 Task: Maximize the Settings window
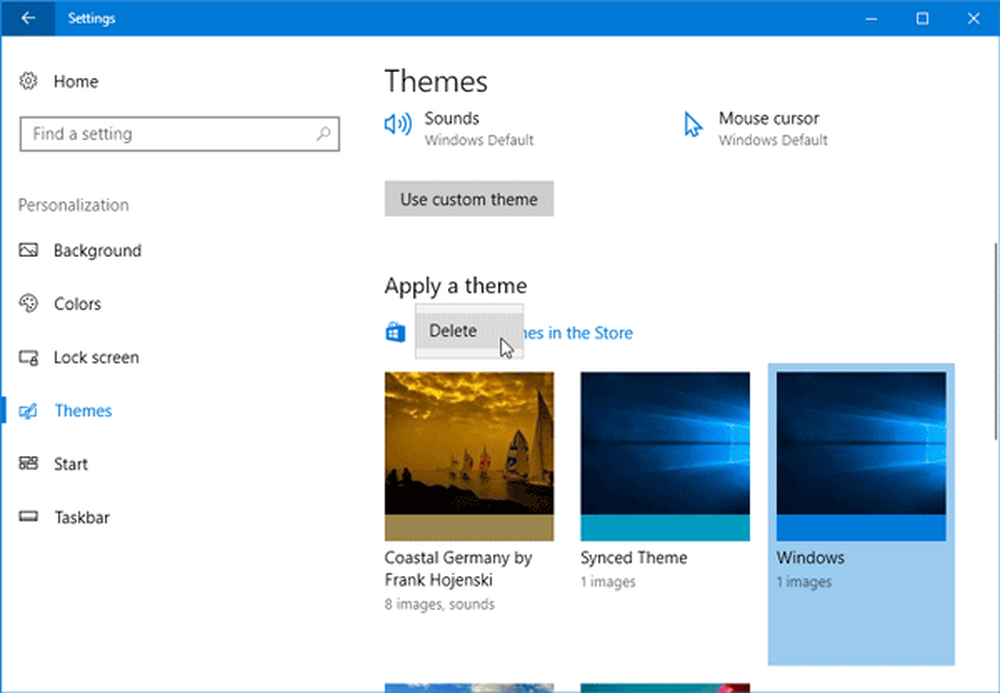922,18
